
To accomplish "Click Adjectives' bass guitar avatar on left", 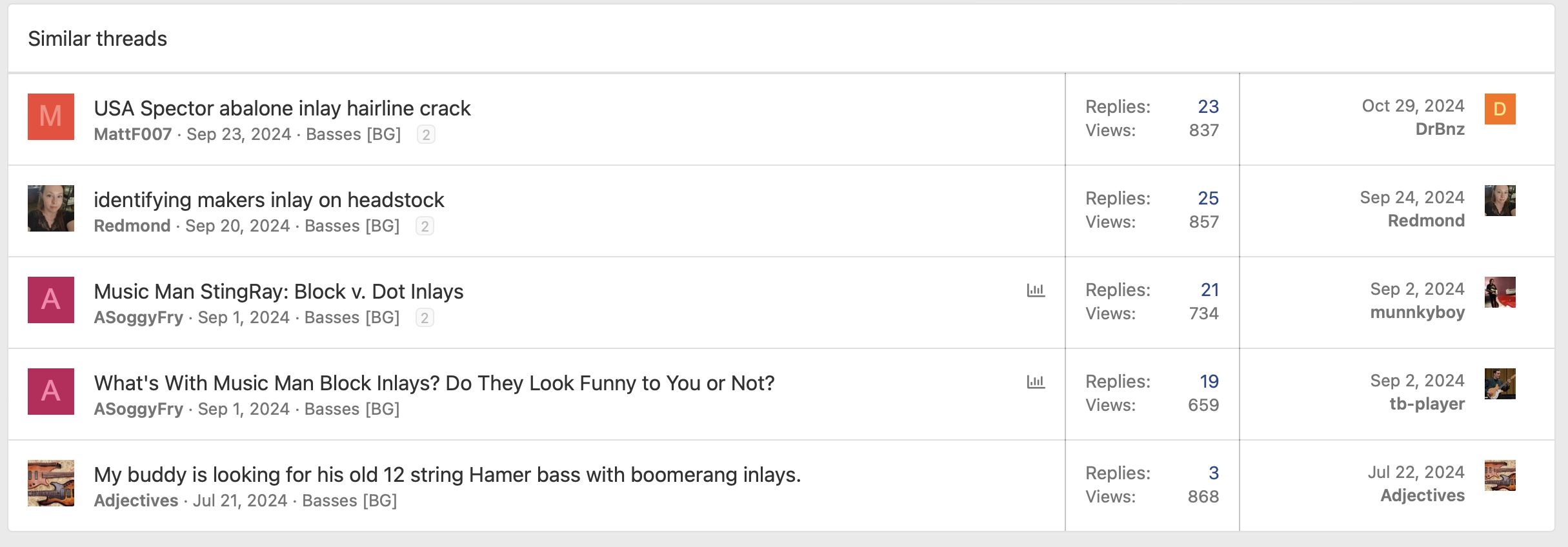I will coord(51,483).
